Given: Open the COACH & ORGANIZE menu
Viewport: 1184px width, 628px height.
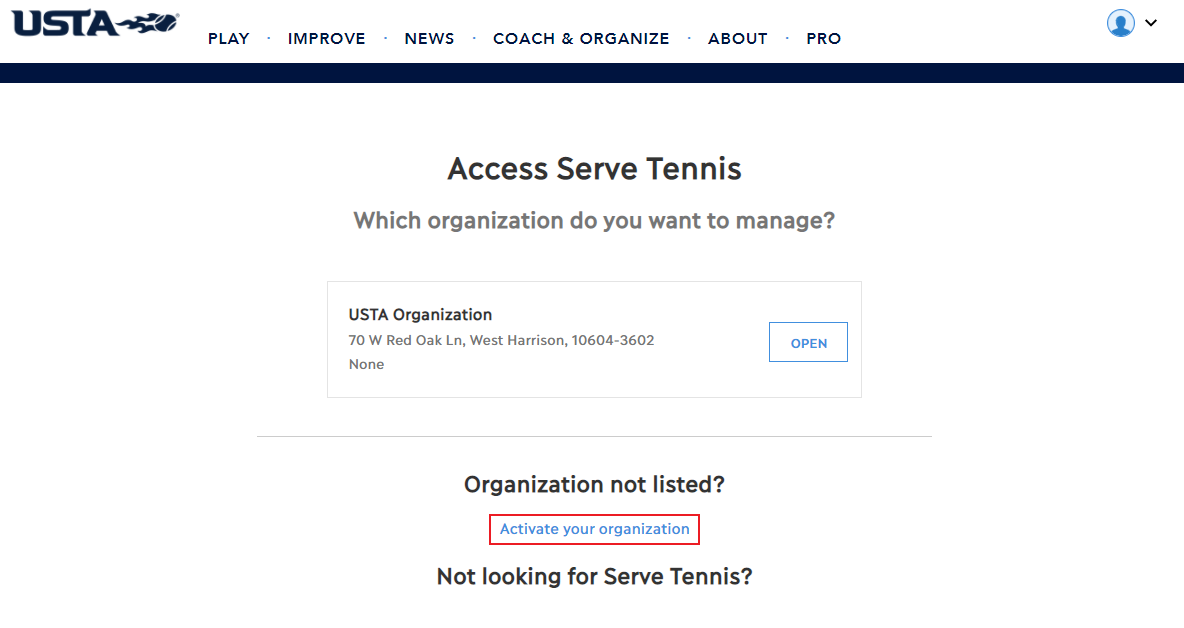Looking at the screenshot, I should tap(581, 38).
